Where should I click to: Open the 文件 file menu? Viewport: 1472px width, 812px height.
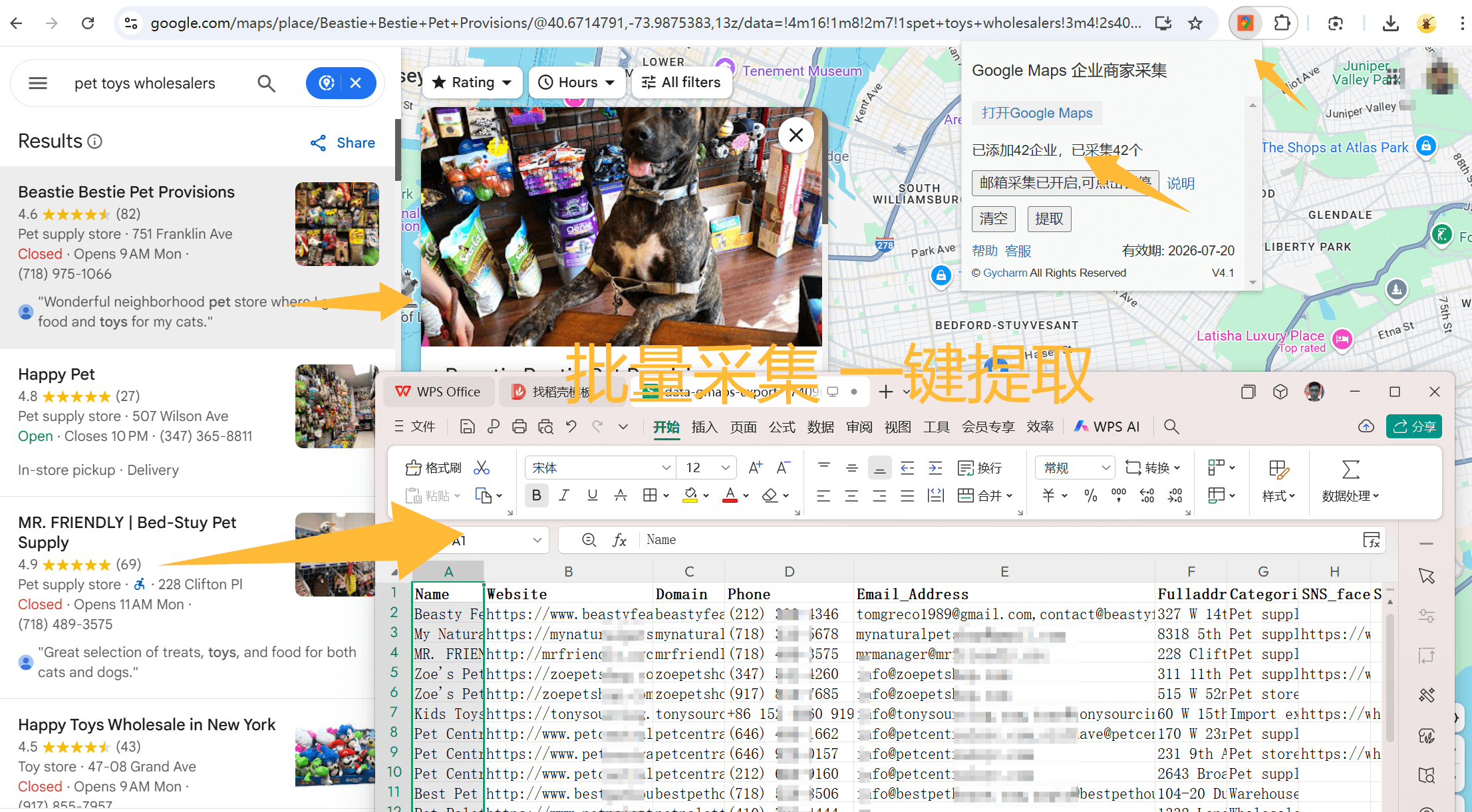415,427
